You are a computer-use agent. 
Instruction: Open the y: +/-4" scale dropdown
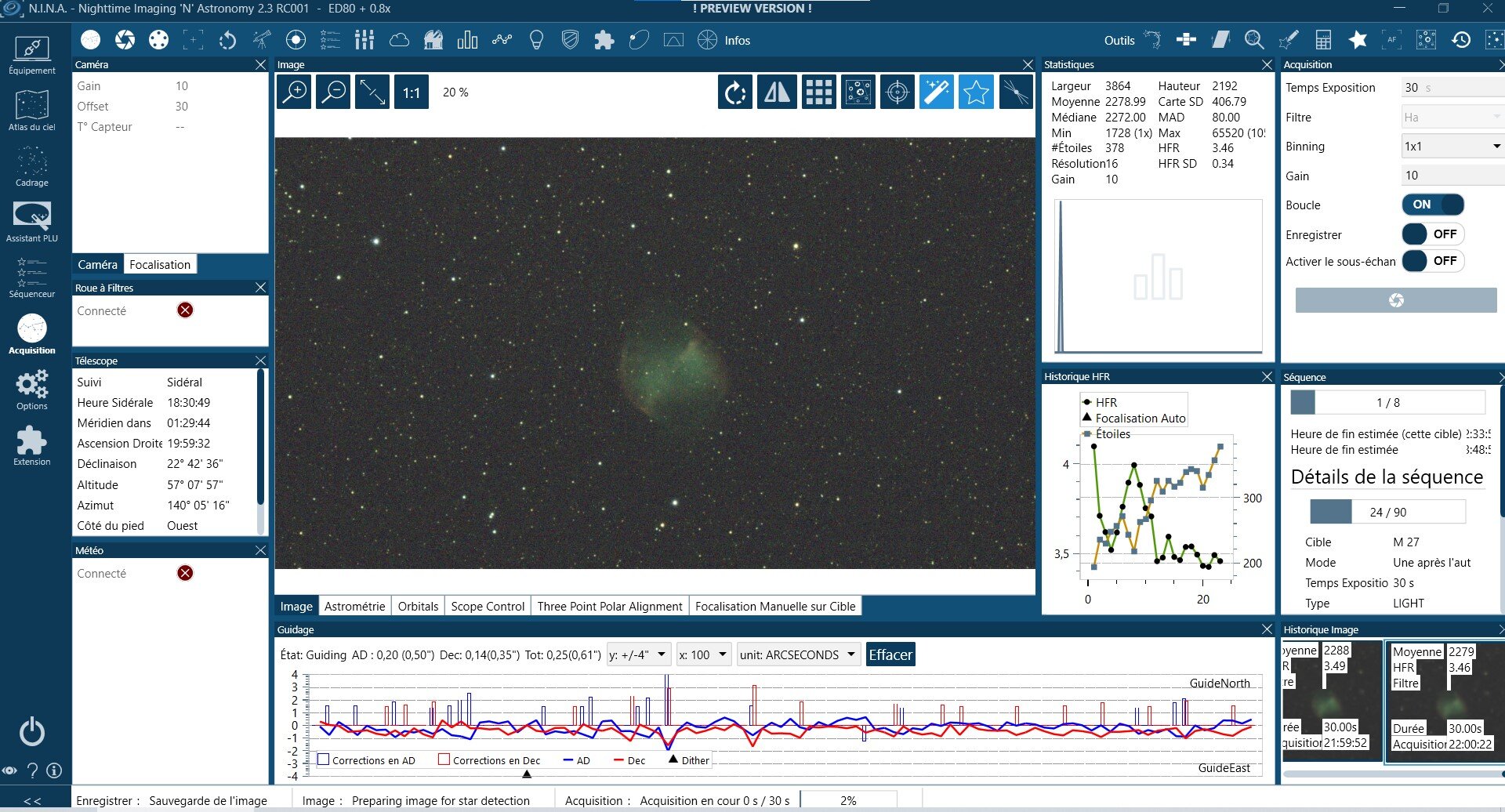coord(638,654)
